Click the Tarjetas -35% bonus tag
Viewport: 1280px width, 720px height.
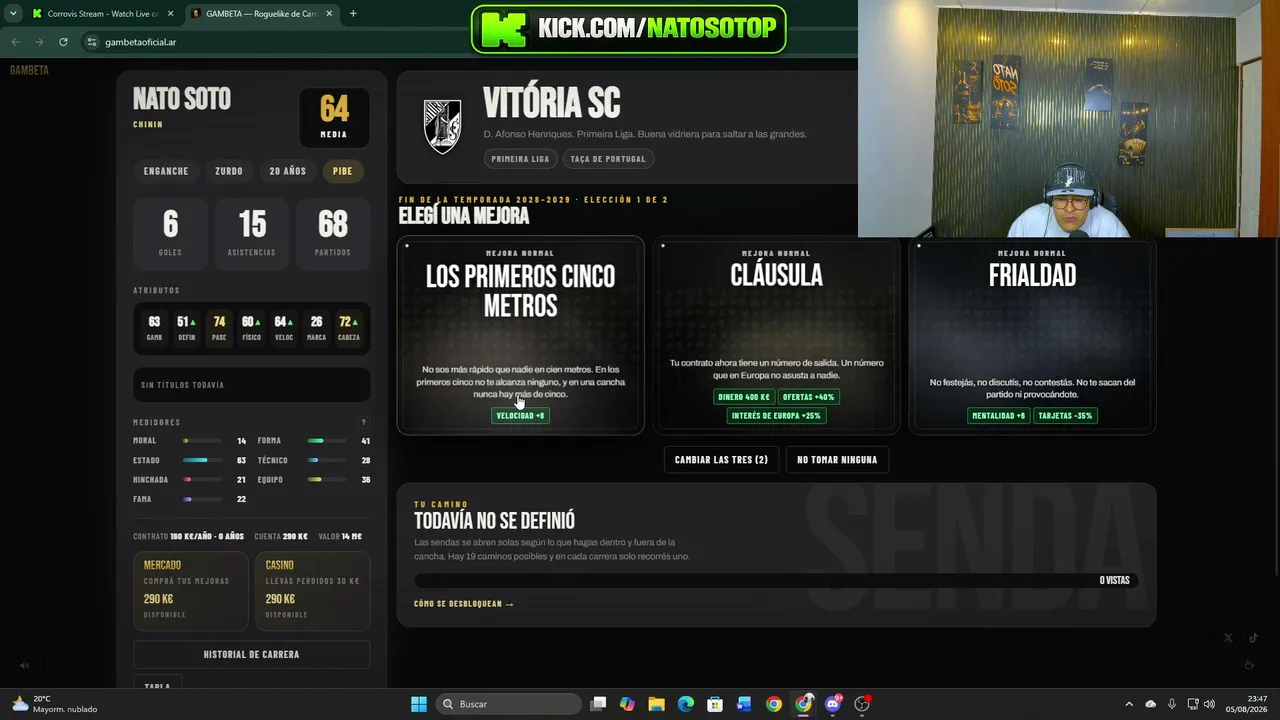[1066, 416]
